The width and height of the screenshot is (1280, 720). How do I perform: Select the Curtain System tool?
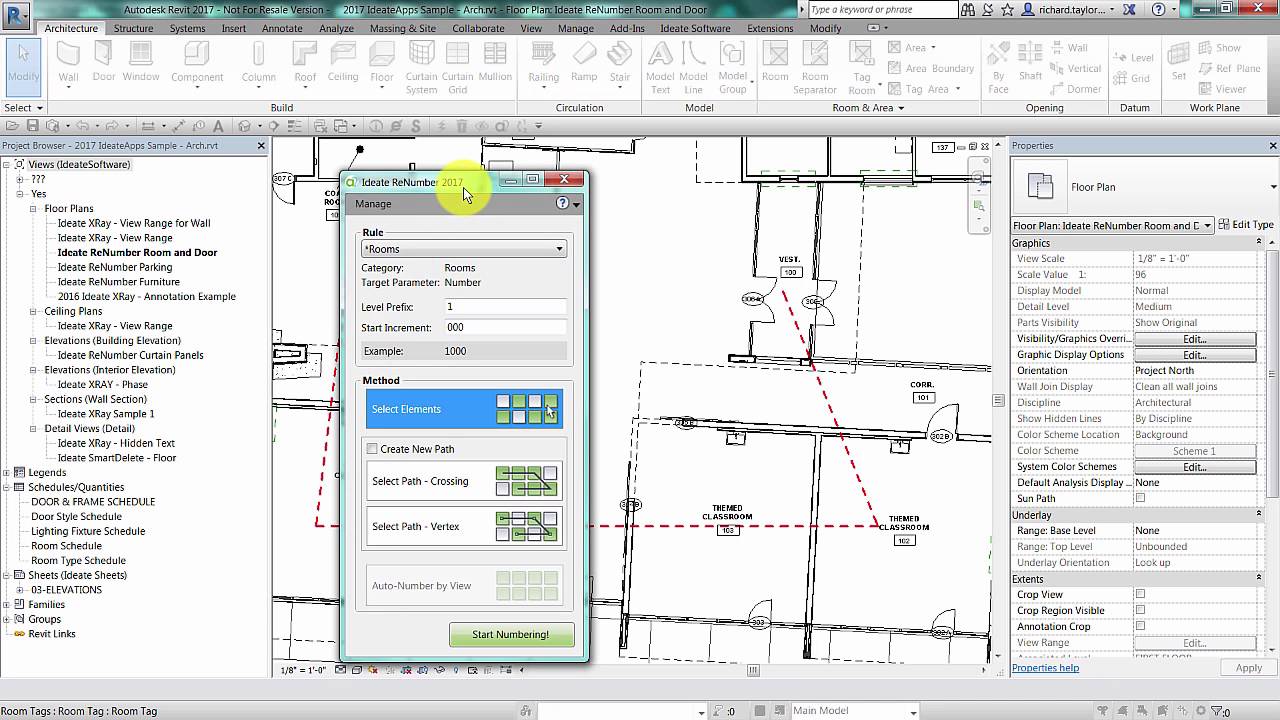tap(421, 68)
